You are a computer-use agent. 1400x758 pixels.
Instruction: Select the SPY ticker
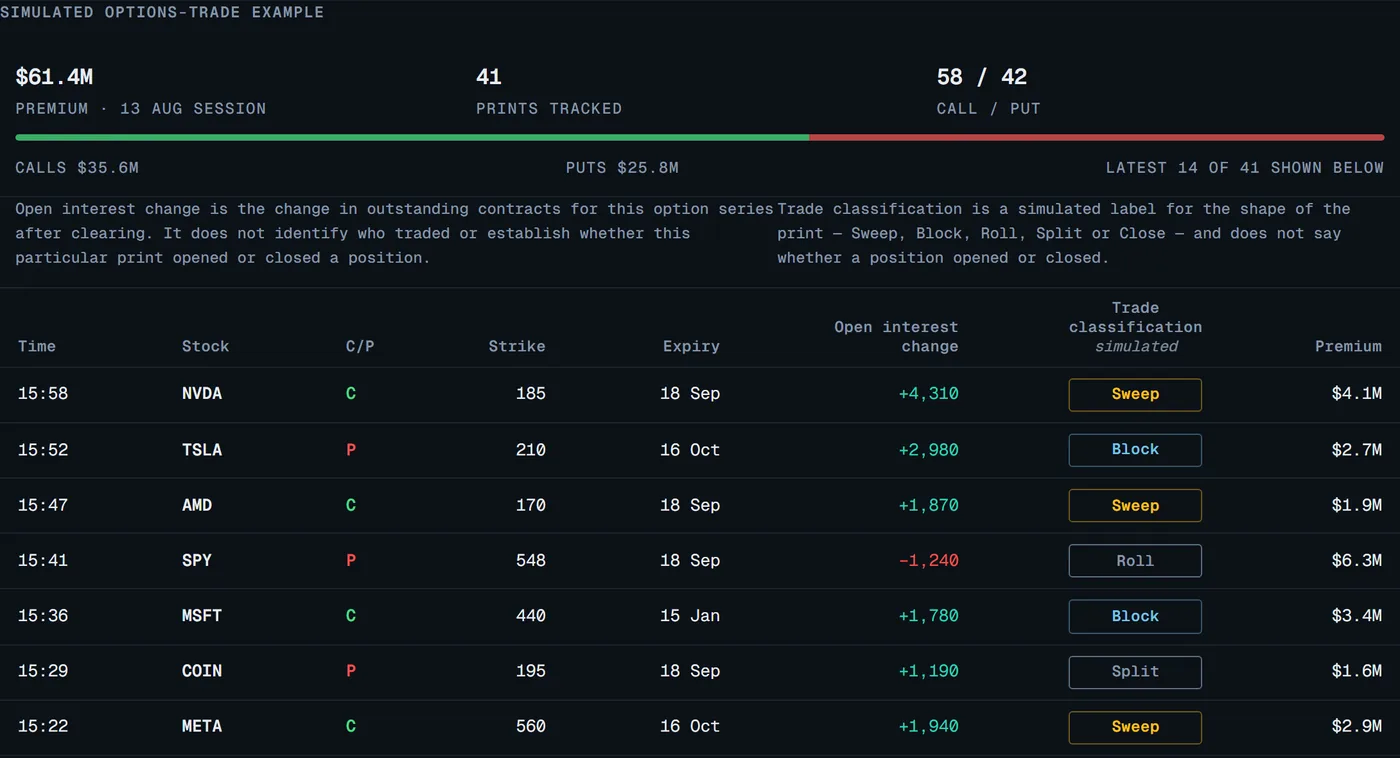coord(197,561)
